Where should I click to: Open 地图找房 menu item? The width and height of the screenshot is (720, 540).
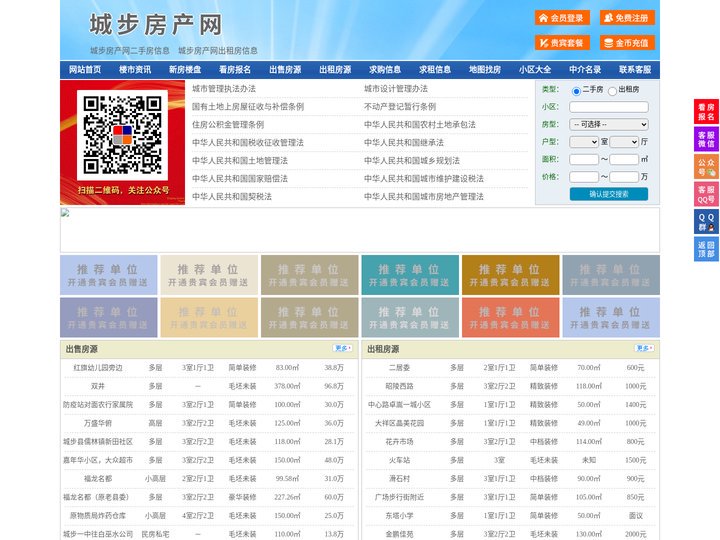485,70
